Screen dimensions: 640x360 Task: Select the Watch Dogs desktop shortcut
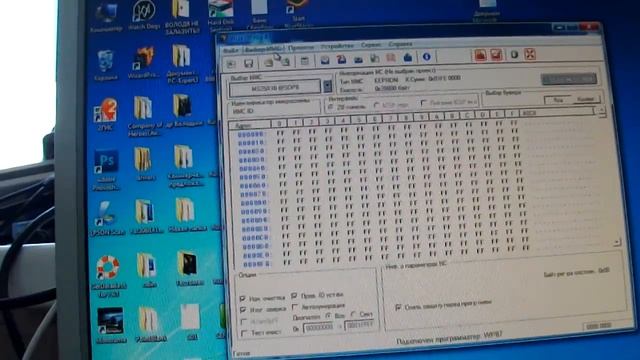[x=144, y=16]
